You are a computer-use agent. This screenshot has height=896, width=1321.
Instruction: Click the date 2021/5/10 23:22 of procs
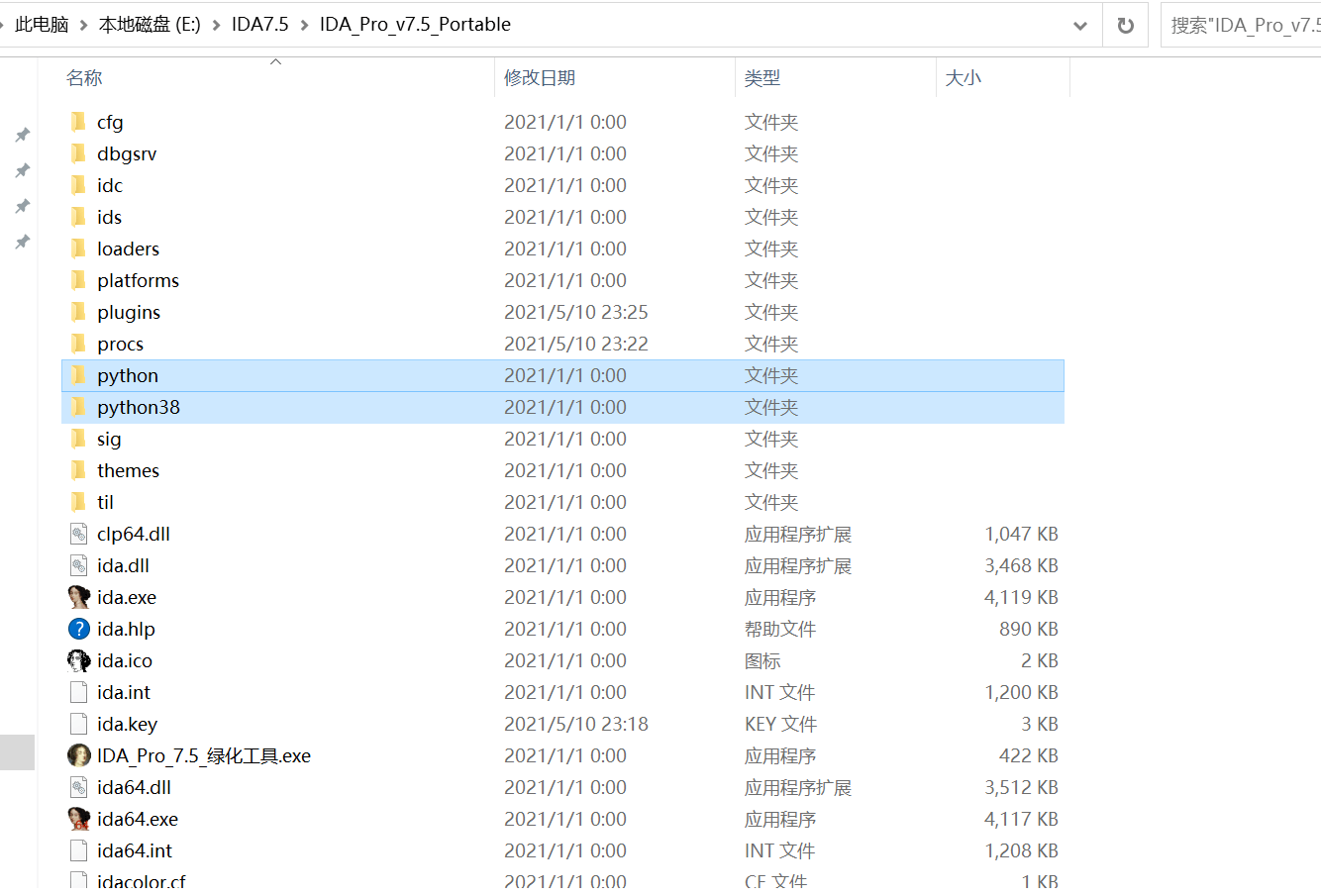pyautogui.click(x=576, y=344)
